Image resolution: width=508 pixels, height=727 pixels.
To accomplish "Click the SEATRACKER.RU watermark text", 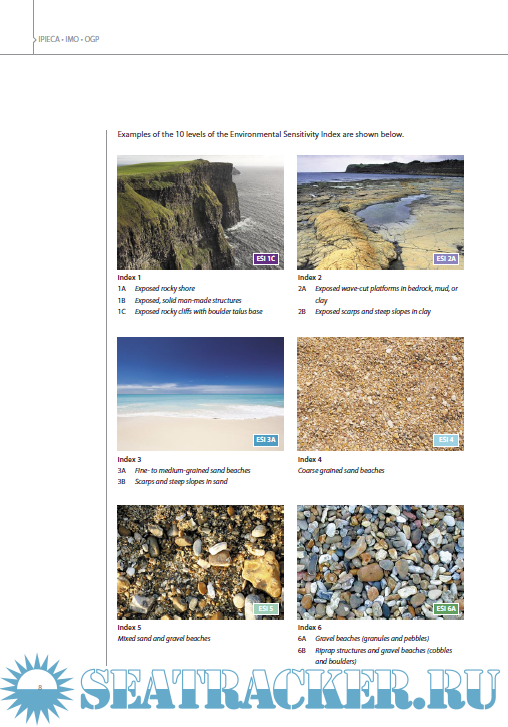I will [290, 689].
